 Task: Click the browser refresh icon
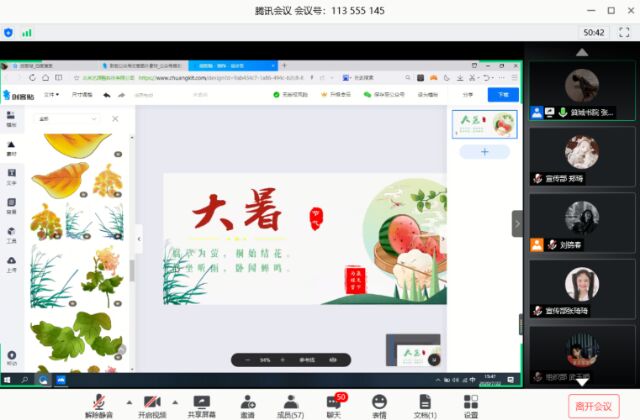[32, 78]
